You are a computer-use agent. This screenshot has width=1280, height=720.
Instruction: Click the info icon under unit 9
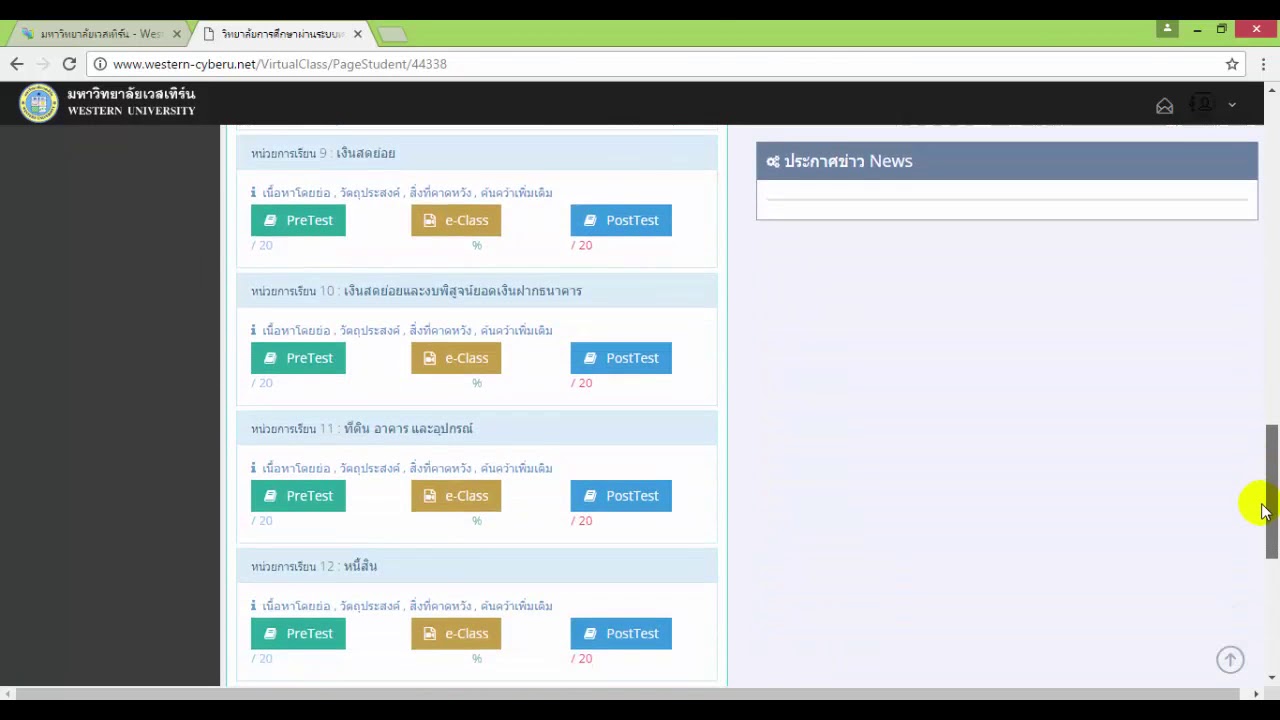point(253,192)
